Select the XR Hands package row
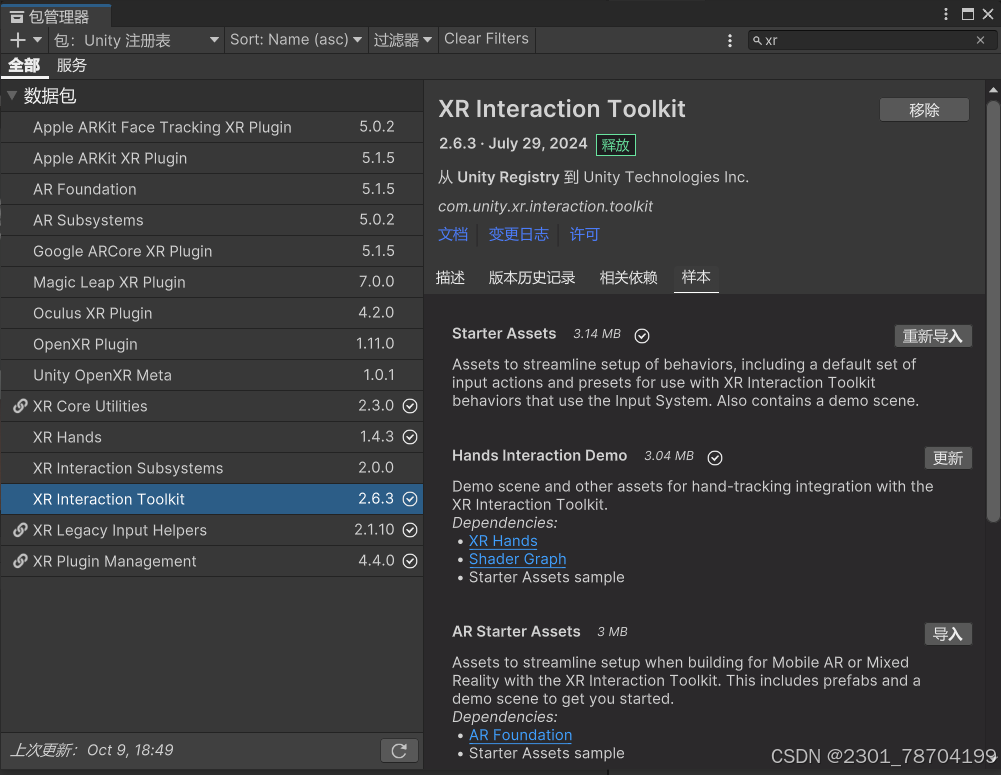1001x775 pixels. 212,437
